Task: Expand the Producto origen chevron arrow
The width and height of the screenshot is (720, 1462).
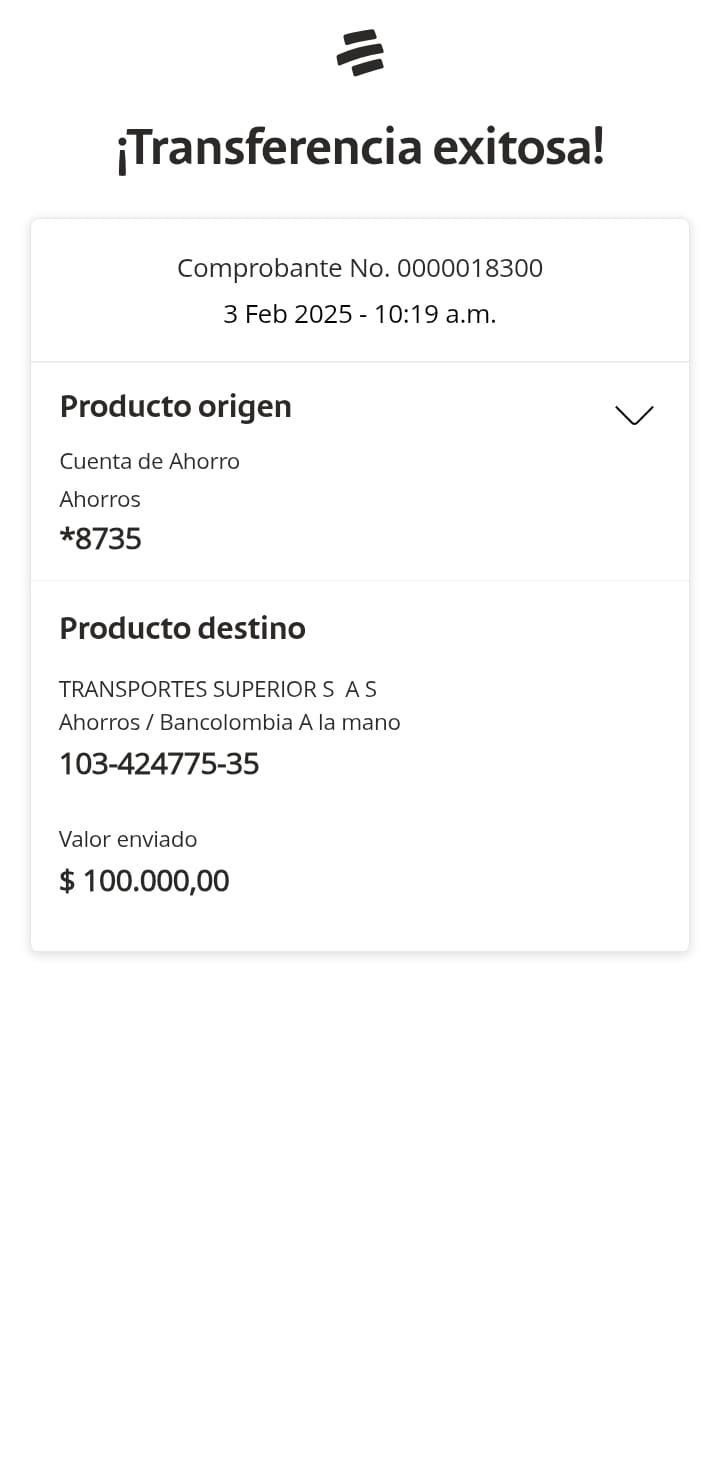Action: pyautogui.click(x=634, y=415)
